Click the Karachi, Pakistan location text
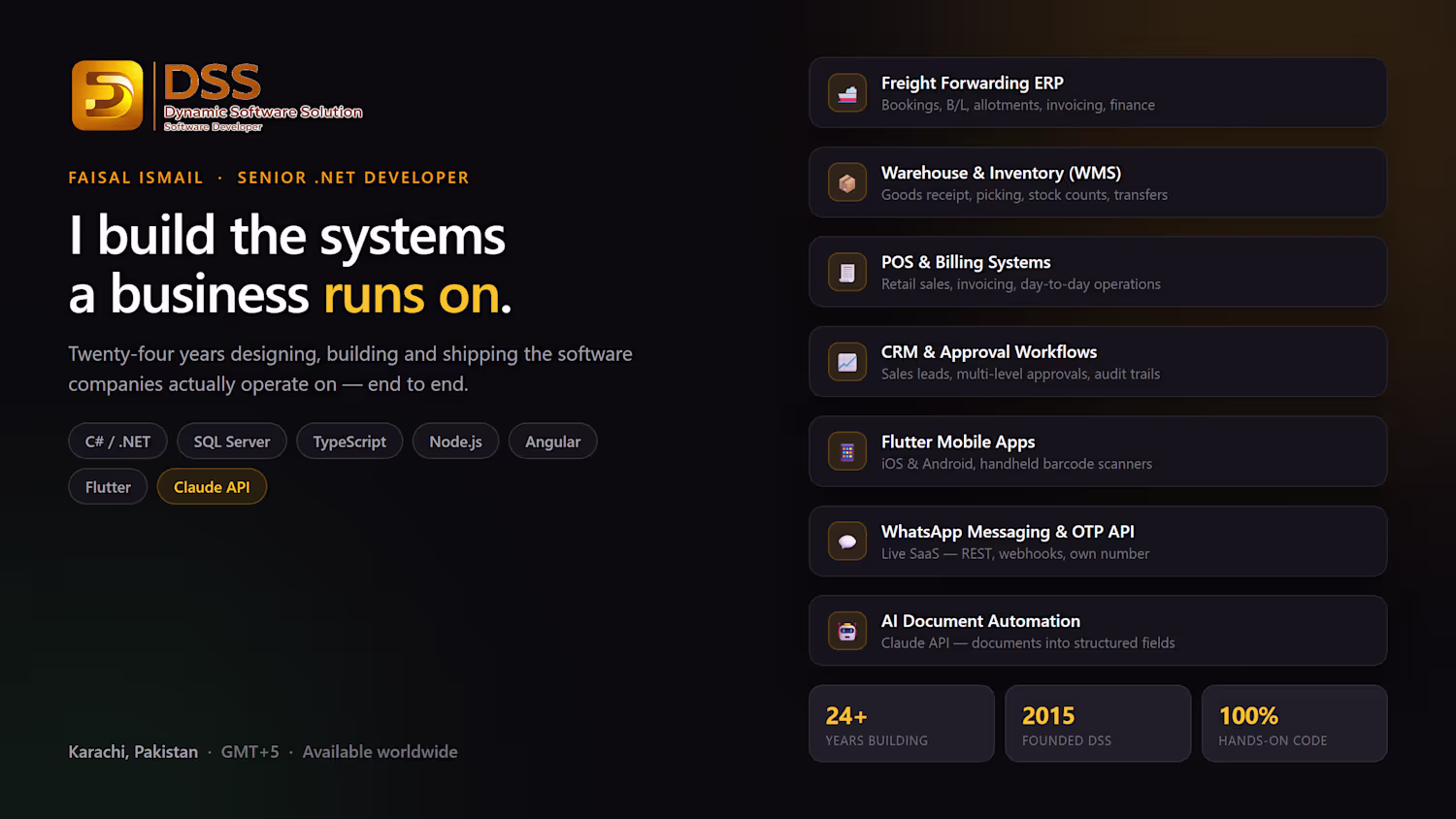The height and width of the screenshot is (819, 1456). pos(133,752)
